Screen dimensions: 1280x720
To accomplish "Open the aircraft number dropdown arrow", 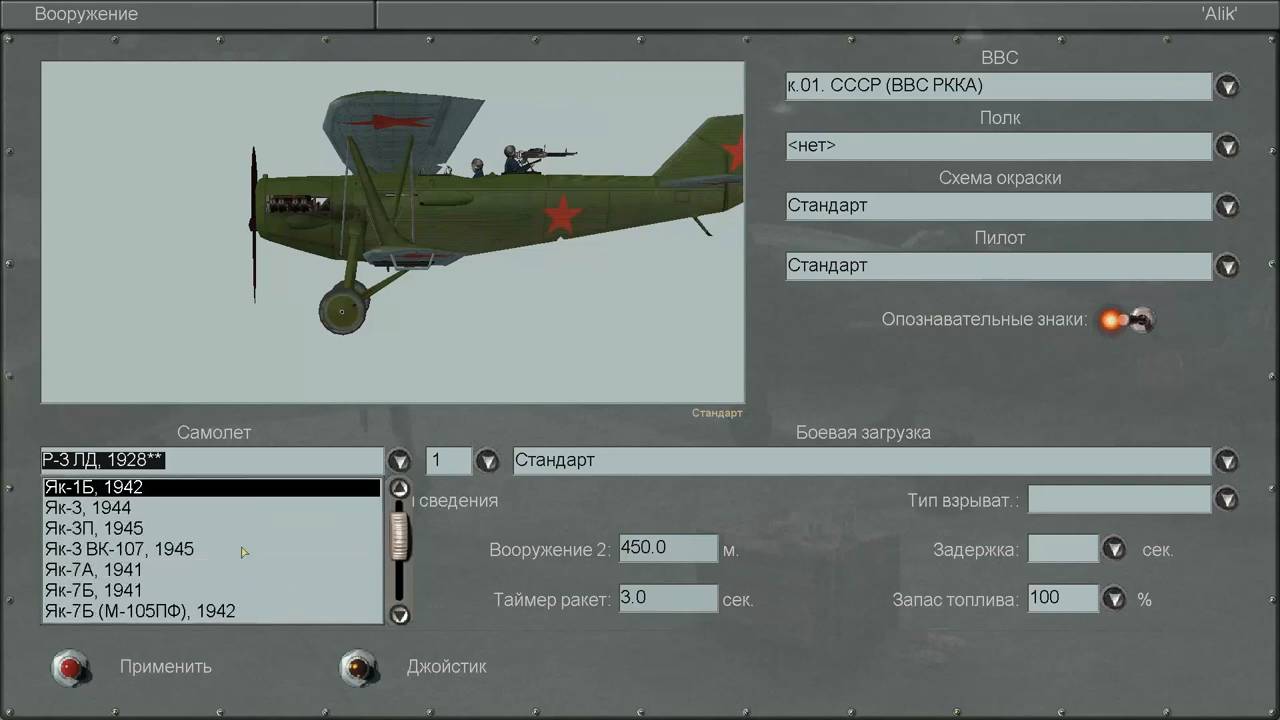I will [487, 461].
